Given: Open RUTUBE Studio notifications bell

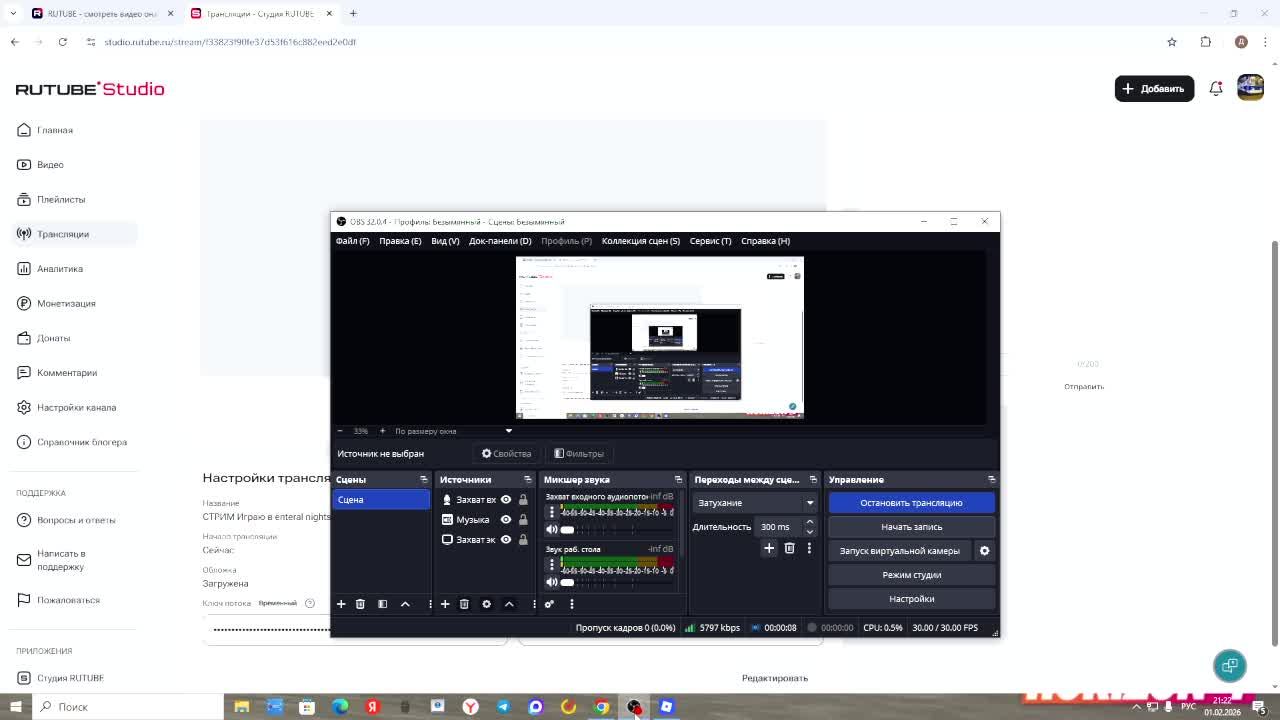Looking at the screenshot, I should [x=1216, y=89].
